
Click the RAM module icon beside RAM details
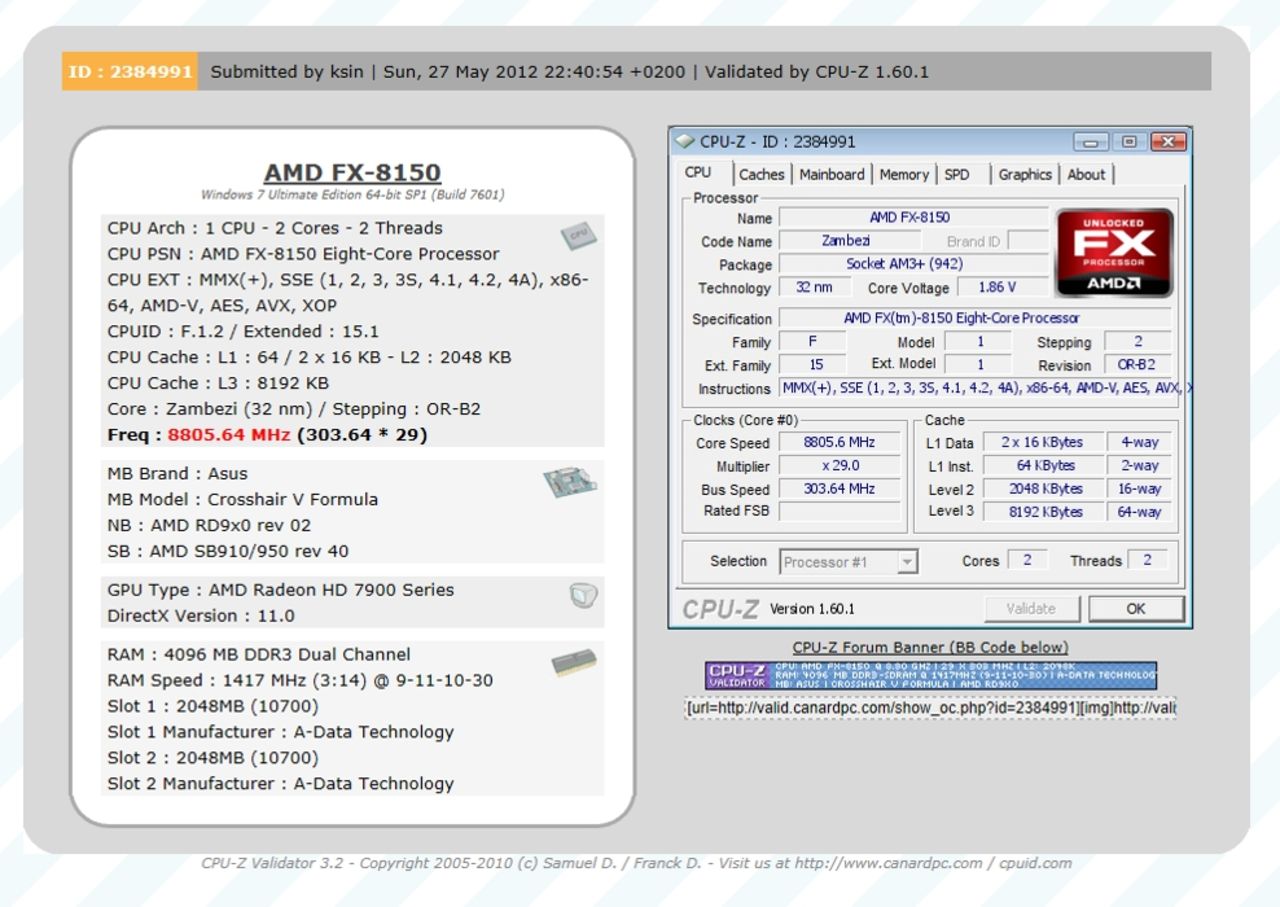pos(578,660)
